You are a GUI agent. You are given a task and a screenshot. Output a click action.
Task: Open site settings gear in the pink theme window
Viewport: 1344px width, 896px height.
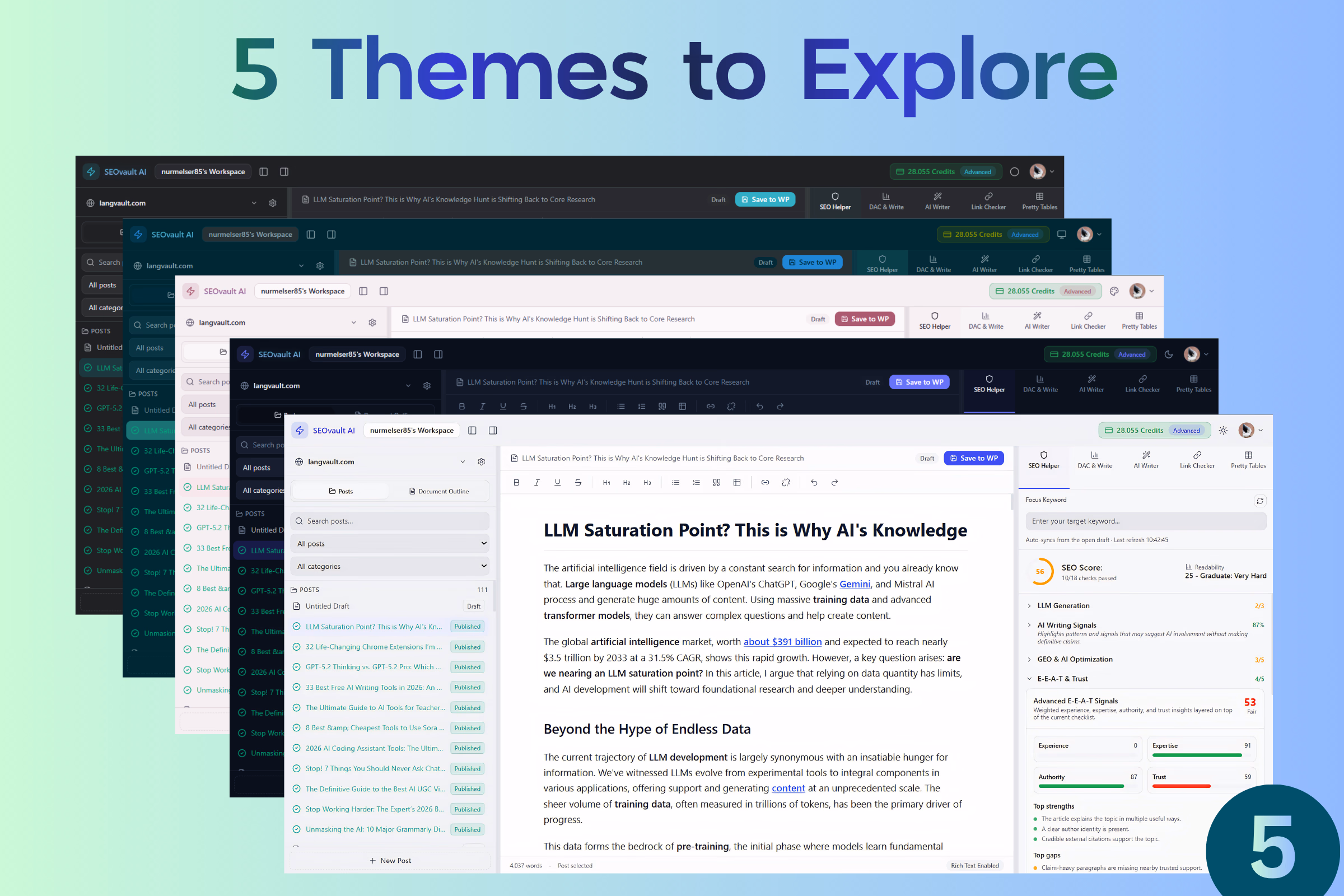tap(372, 323)
